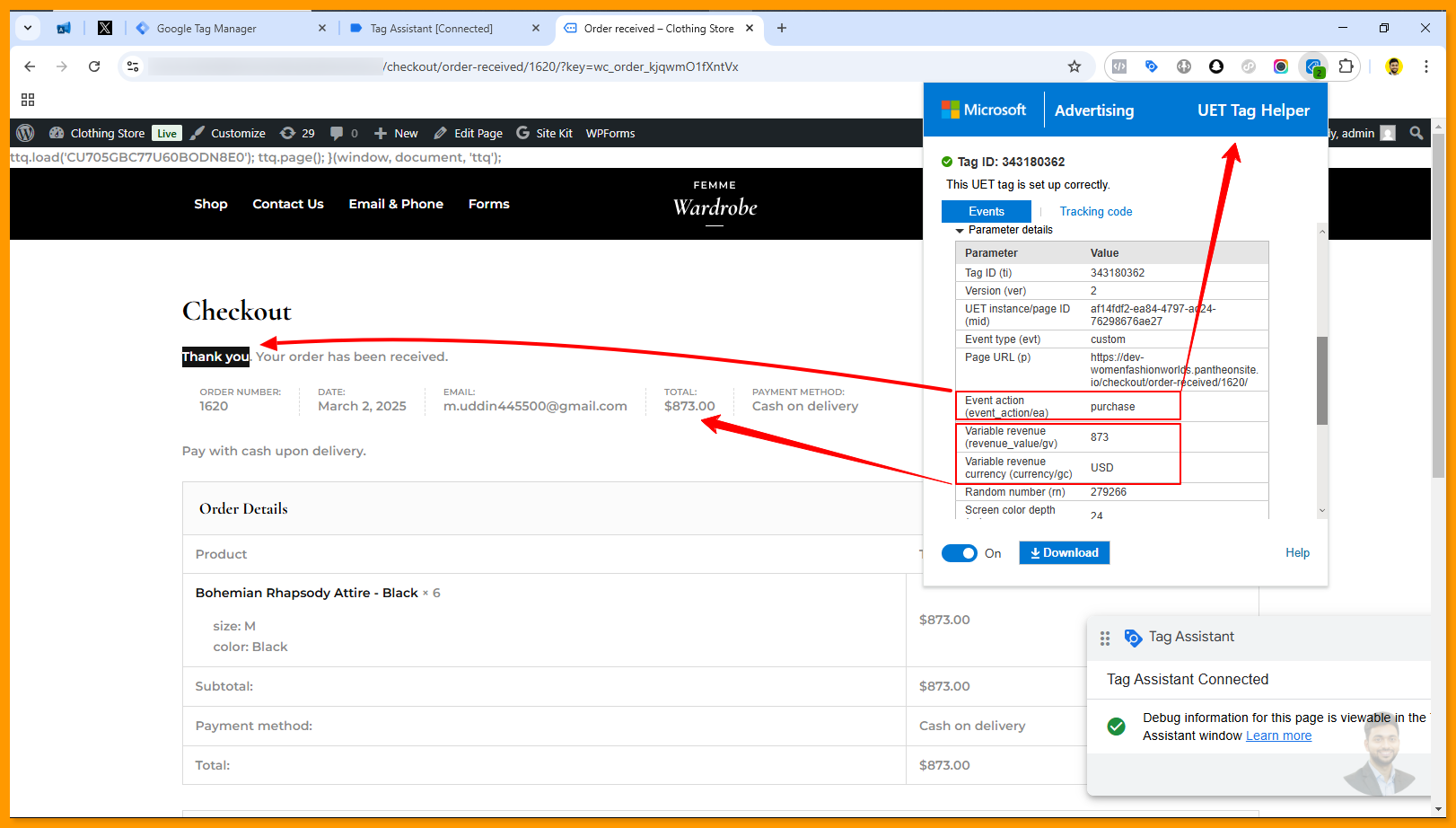Click the Tag Assistant extension icon in toolbar
This screenshot has width=1456, height=828.
coord(1151,66)
